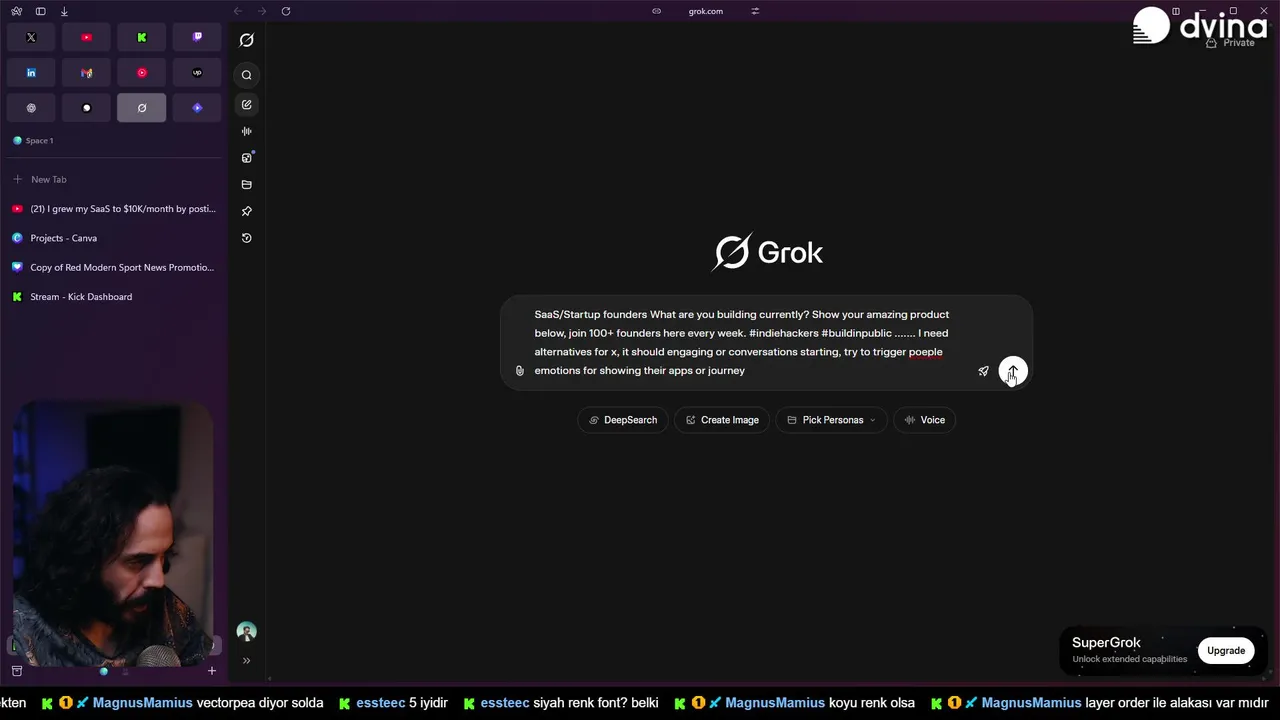Image resolution: width=1280 pixels, height=720 pixels.
Task: Open the Gmail pinned tab tile
Action: coord(86,73)
